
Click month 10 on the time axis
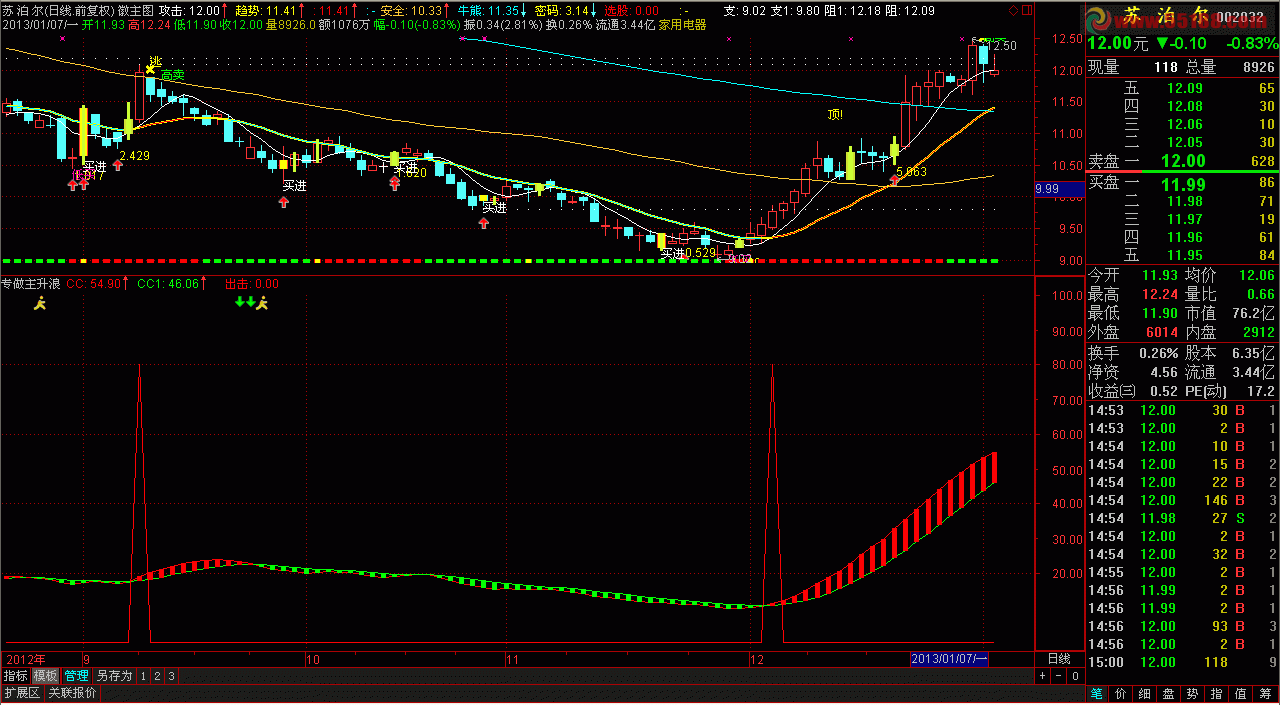(312, 659)
